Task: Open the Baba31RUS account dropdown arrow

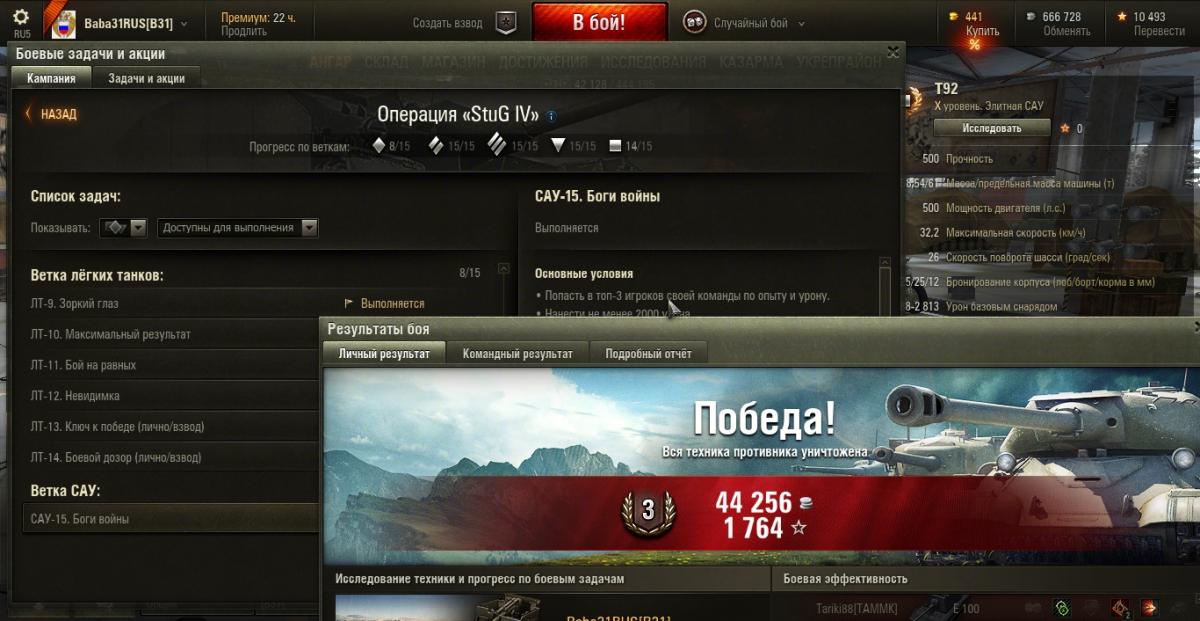Action: point(184,22)
